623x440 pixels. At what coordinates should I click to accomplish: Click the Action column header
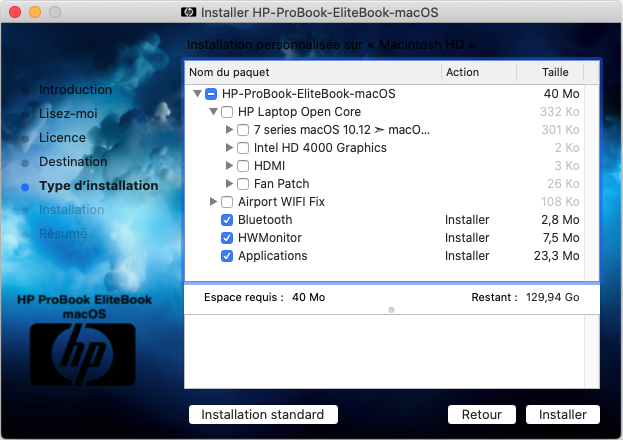coord(479,72)
